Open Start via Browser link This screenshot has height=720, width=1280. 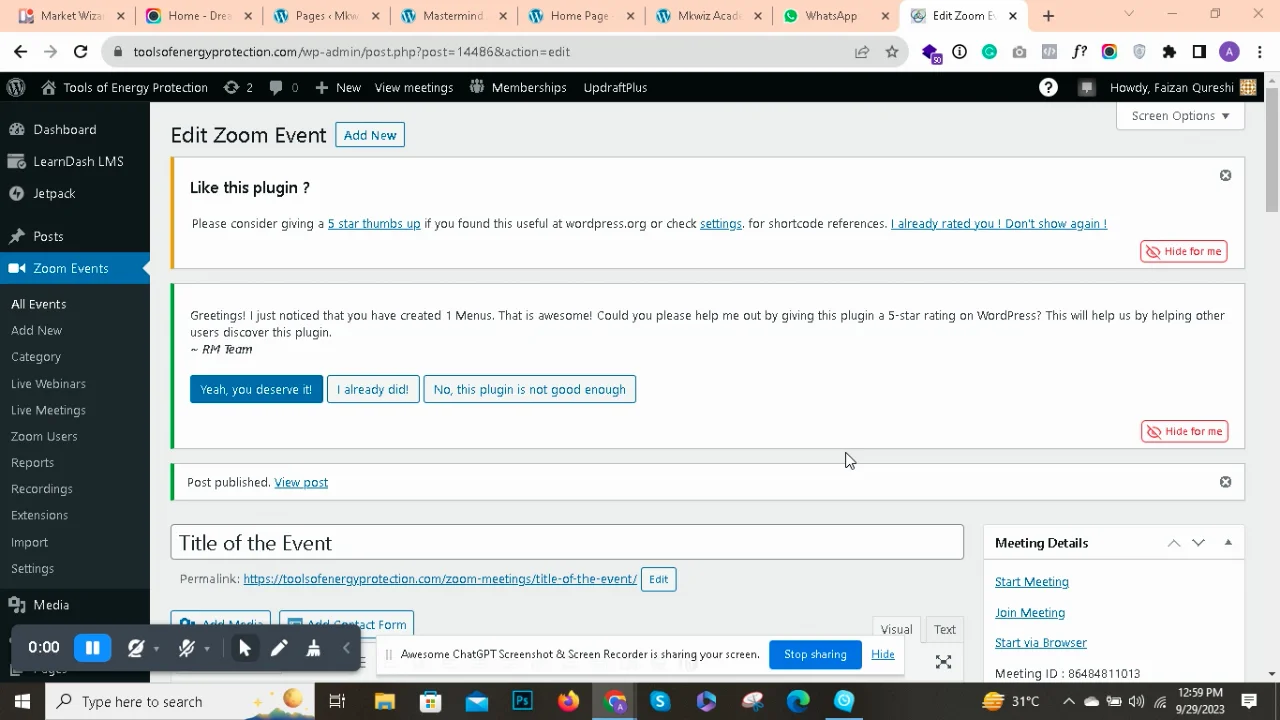pyautogui.click(x=1041, y=643)
